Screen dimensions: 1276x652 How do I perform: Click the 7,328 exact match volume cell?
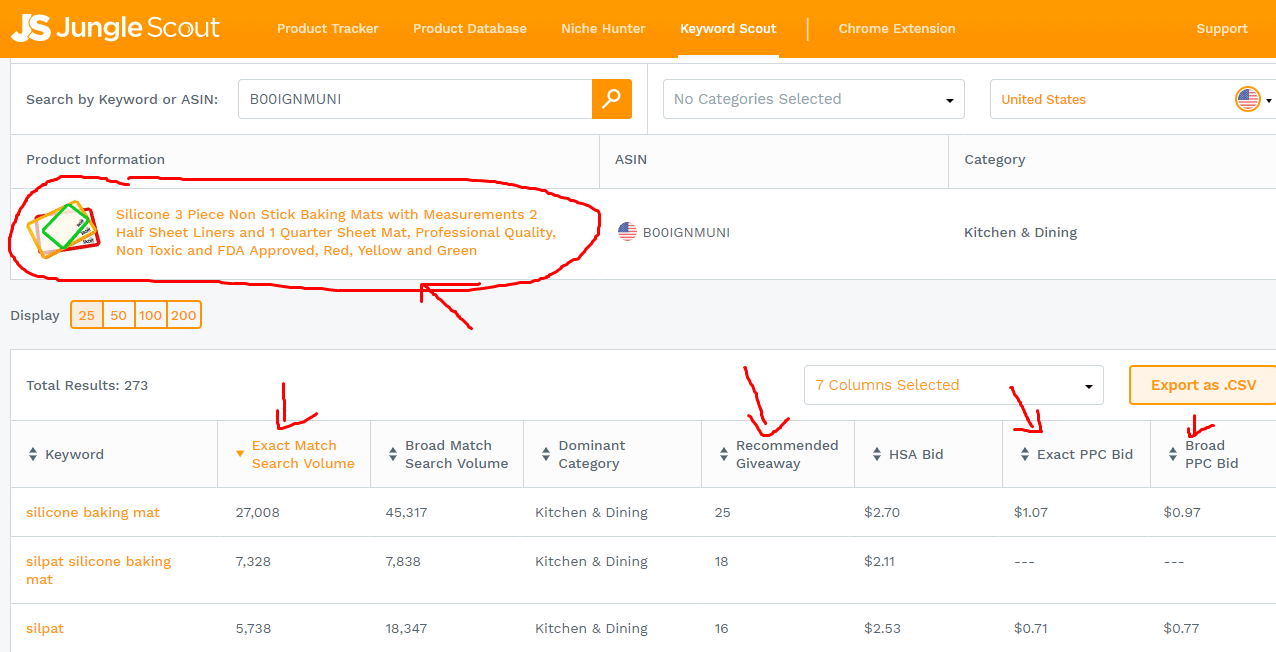coord(253,561)
